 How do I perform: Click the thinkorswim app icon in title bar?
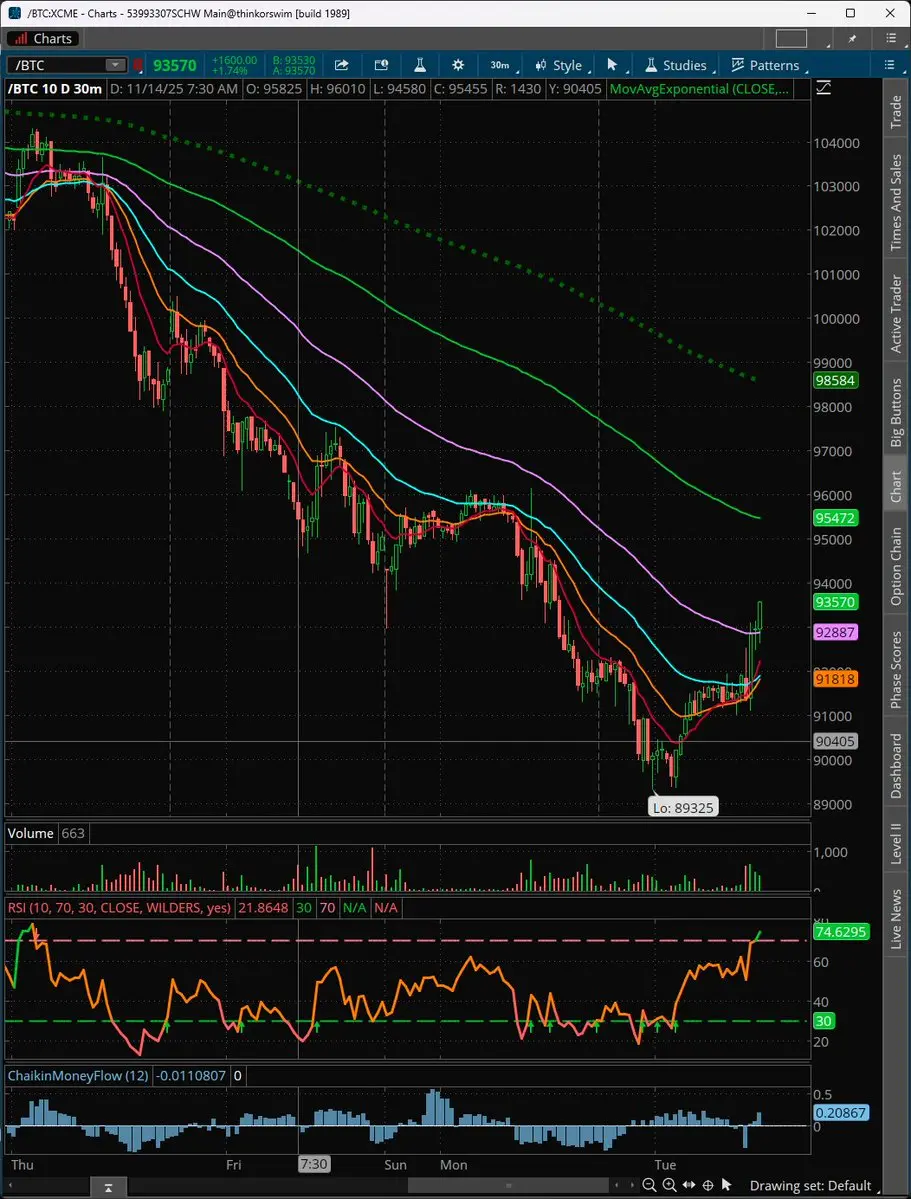coord(15,13)
